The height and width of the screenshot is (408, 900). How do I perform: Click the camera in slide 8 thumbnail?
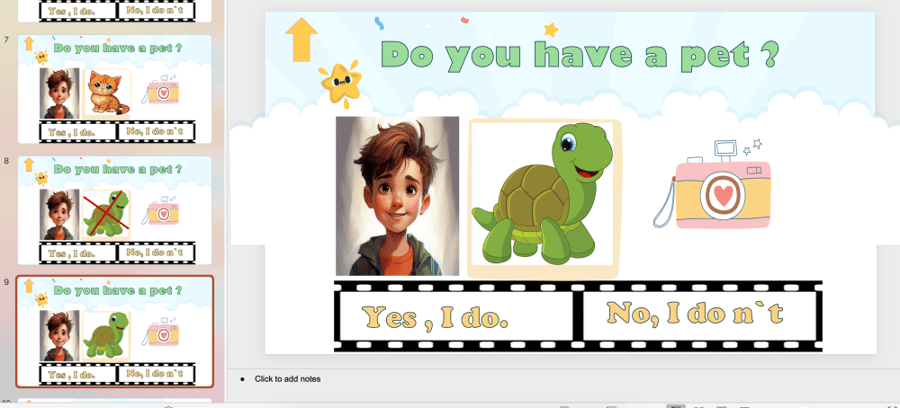coord(160,211)
